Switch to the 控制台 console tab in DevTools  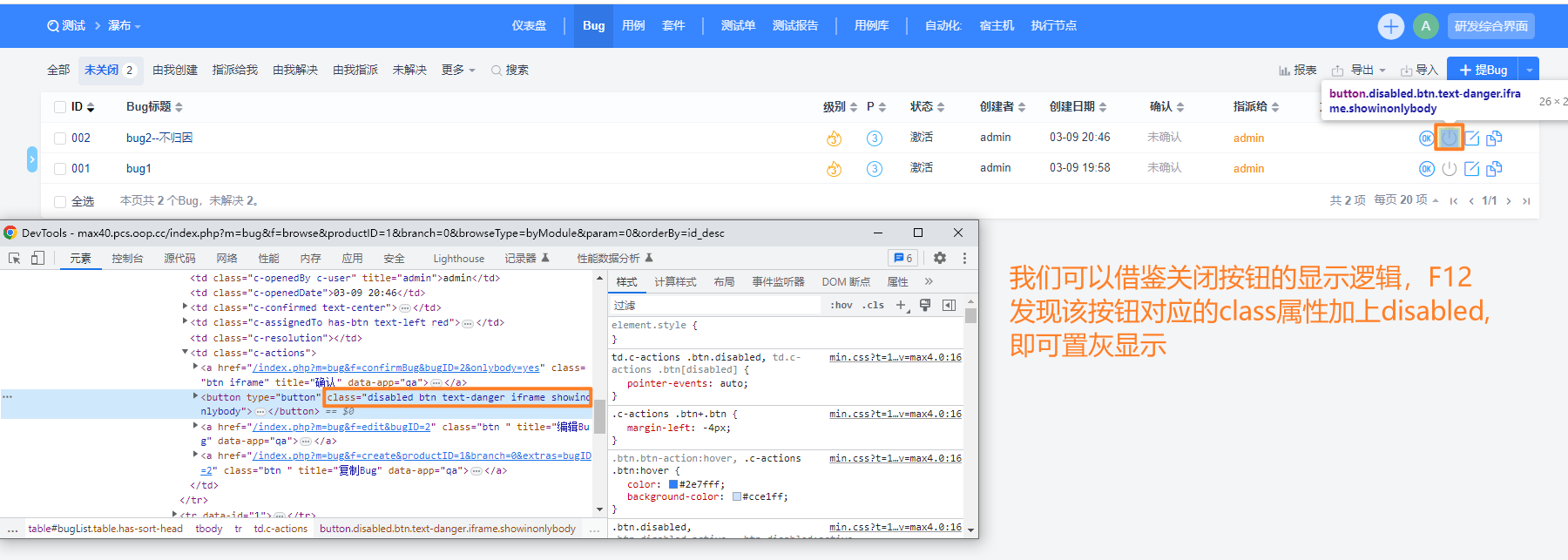point(127,259)
